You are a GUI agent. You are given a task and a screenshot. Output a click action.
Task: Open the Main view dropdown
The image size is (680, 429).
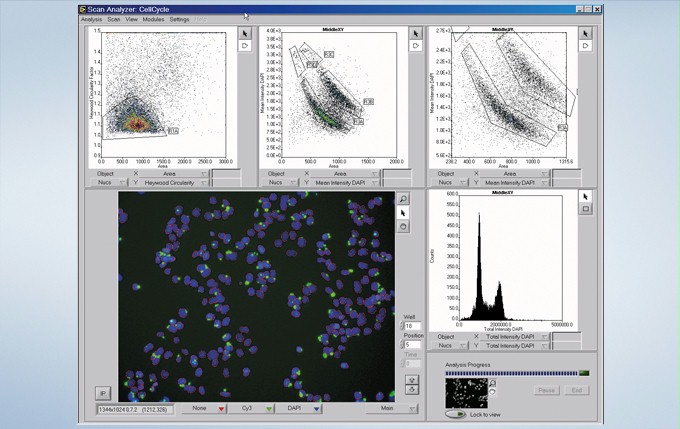coord(392,408)
